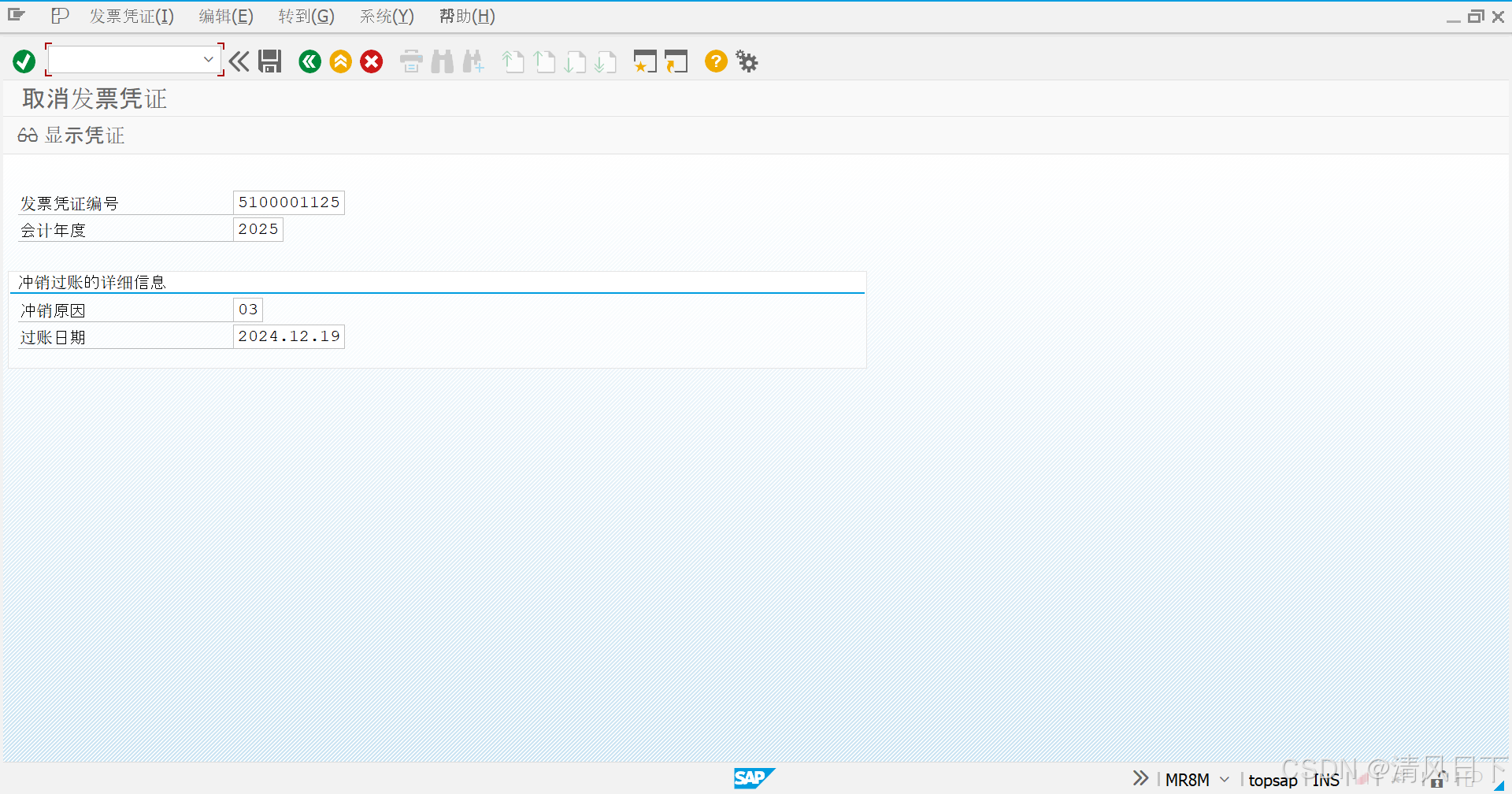Open the command field dropdown
The width and height of the screenshot is (1512, 794).
[208, 58]
